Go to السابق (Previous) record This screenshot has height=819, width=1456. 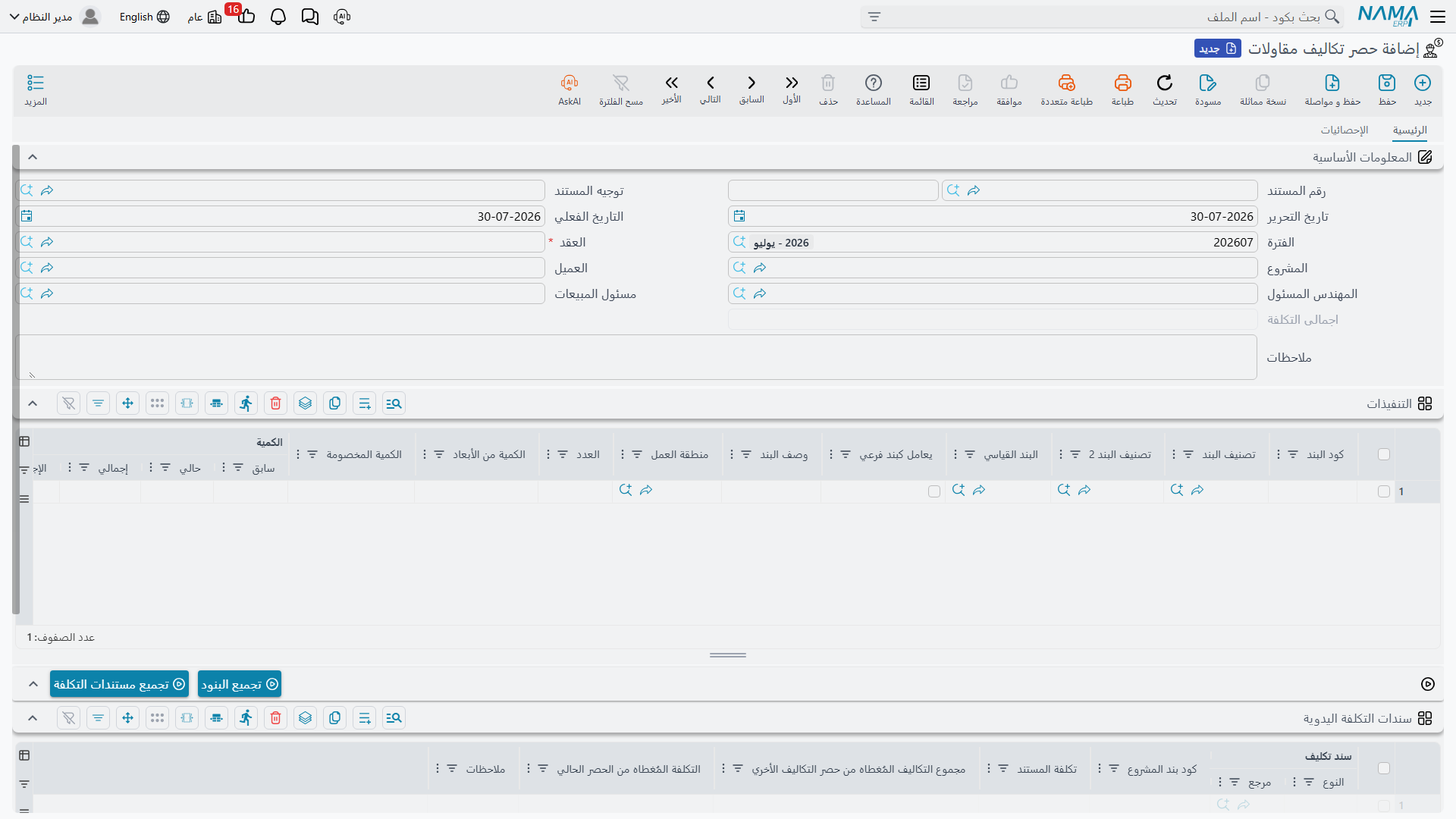pos(752,88)
